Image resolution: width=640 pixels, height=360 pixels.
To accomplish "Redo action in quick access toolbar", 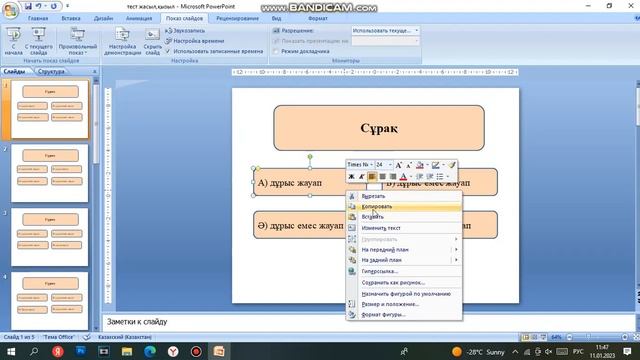I will pyautogui.click(x=54, y=6).
